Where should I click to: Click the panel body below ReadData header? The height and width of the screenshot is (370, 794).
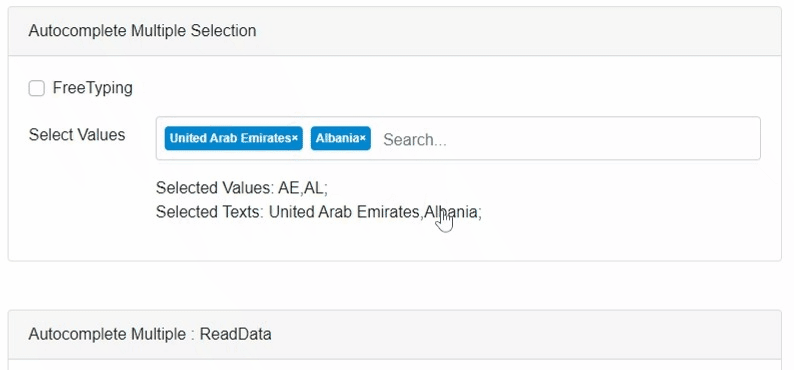click(395, 365)
